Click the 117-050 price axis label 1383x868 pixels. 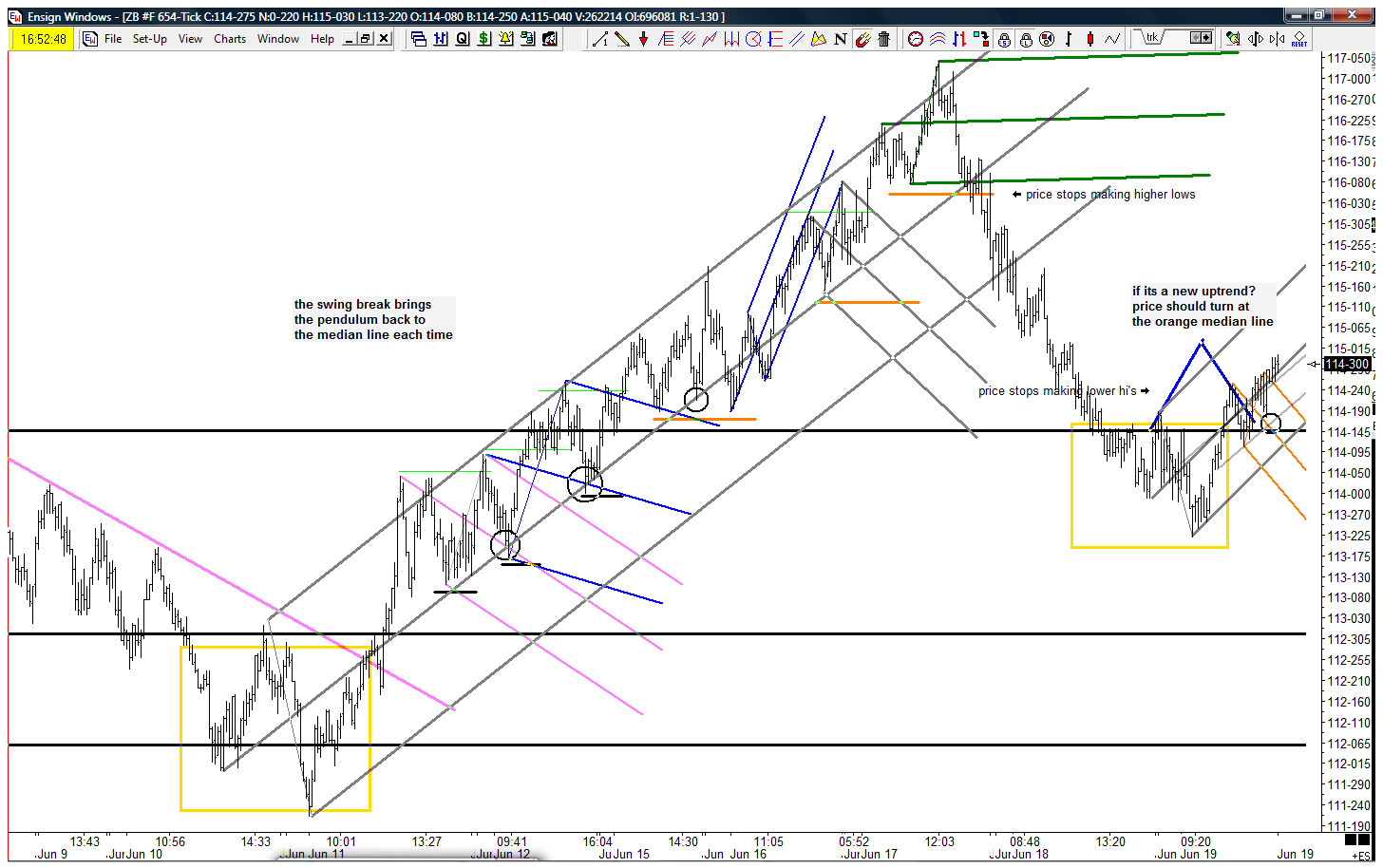pos(1349,59)
